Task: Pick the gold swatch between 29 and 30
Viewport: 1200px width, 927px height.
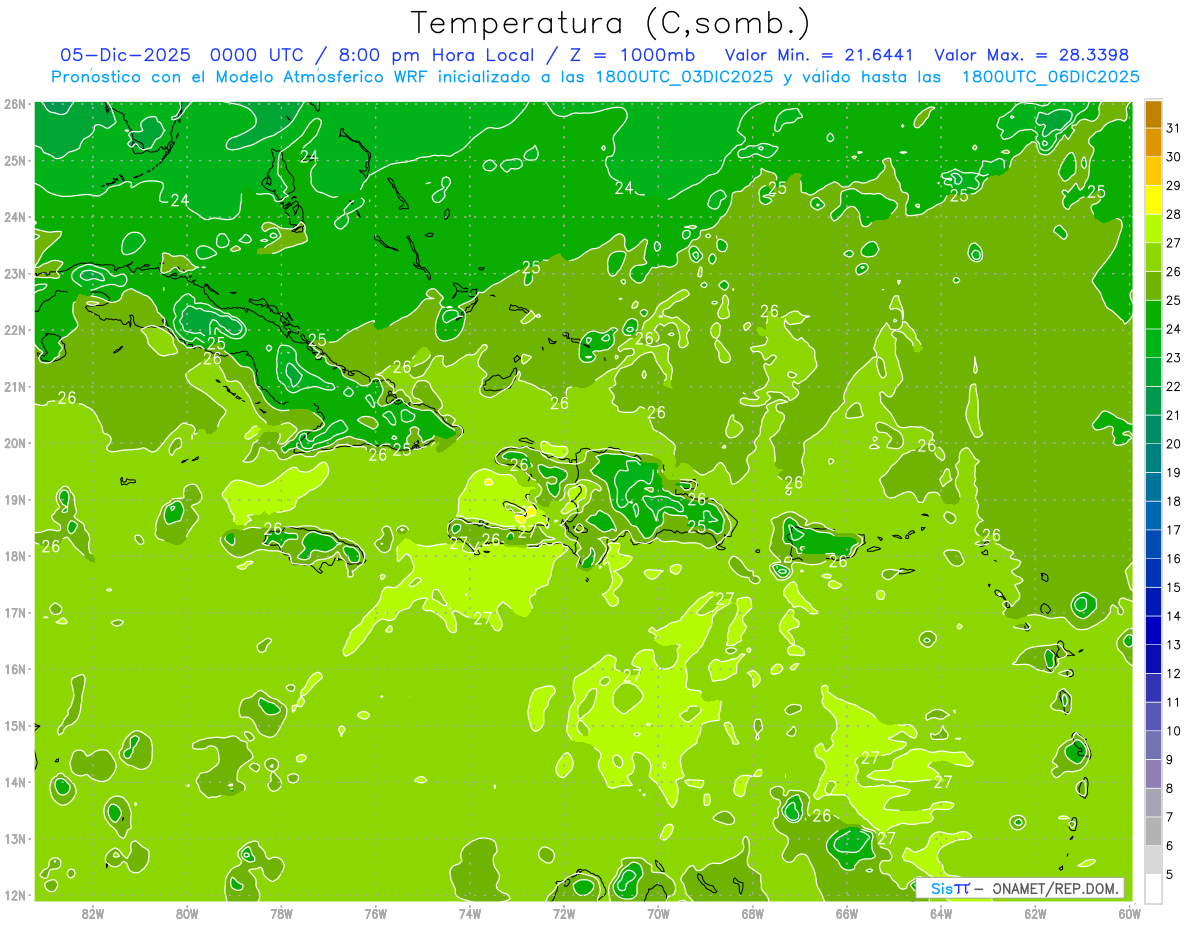Action: click(1153, 171)
